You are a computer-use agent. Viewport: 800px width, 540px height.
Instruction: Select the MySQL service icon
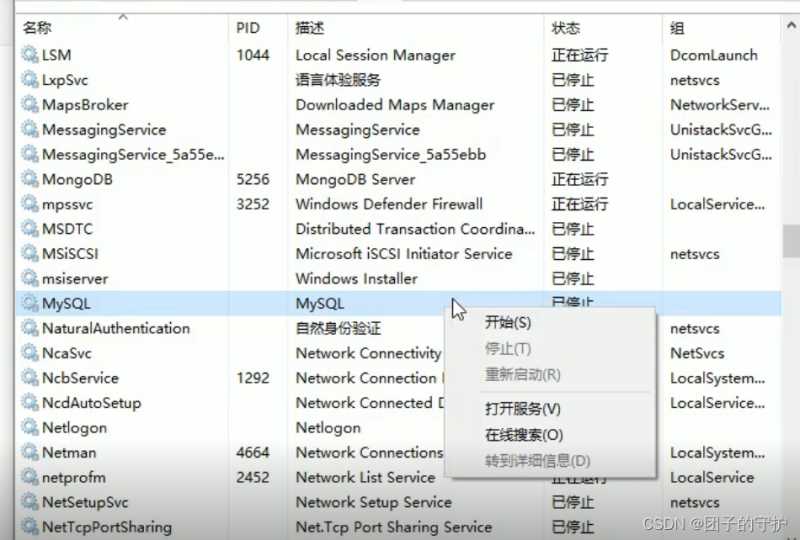[x=30, y=303]
